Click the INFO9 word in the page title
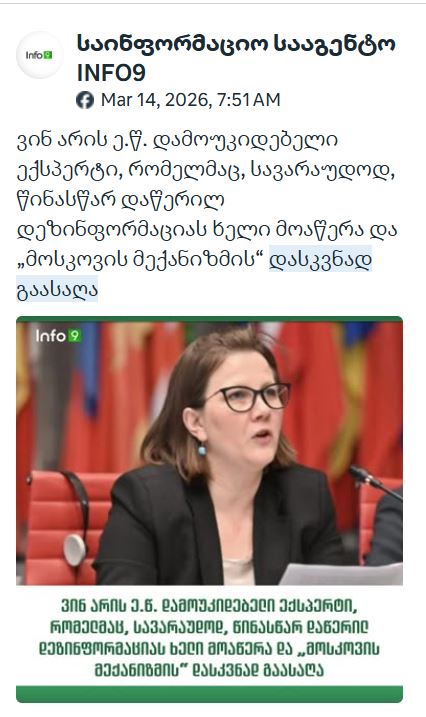 (111, 73)
